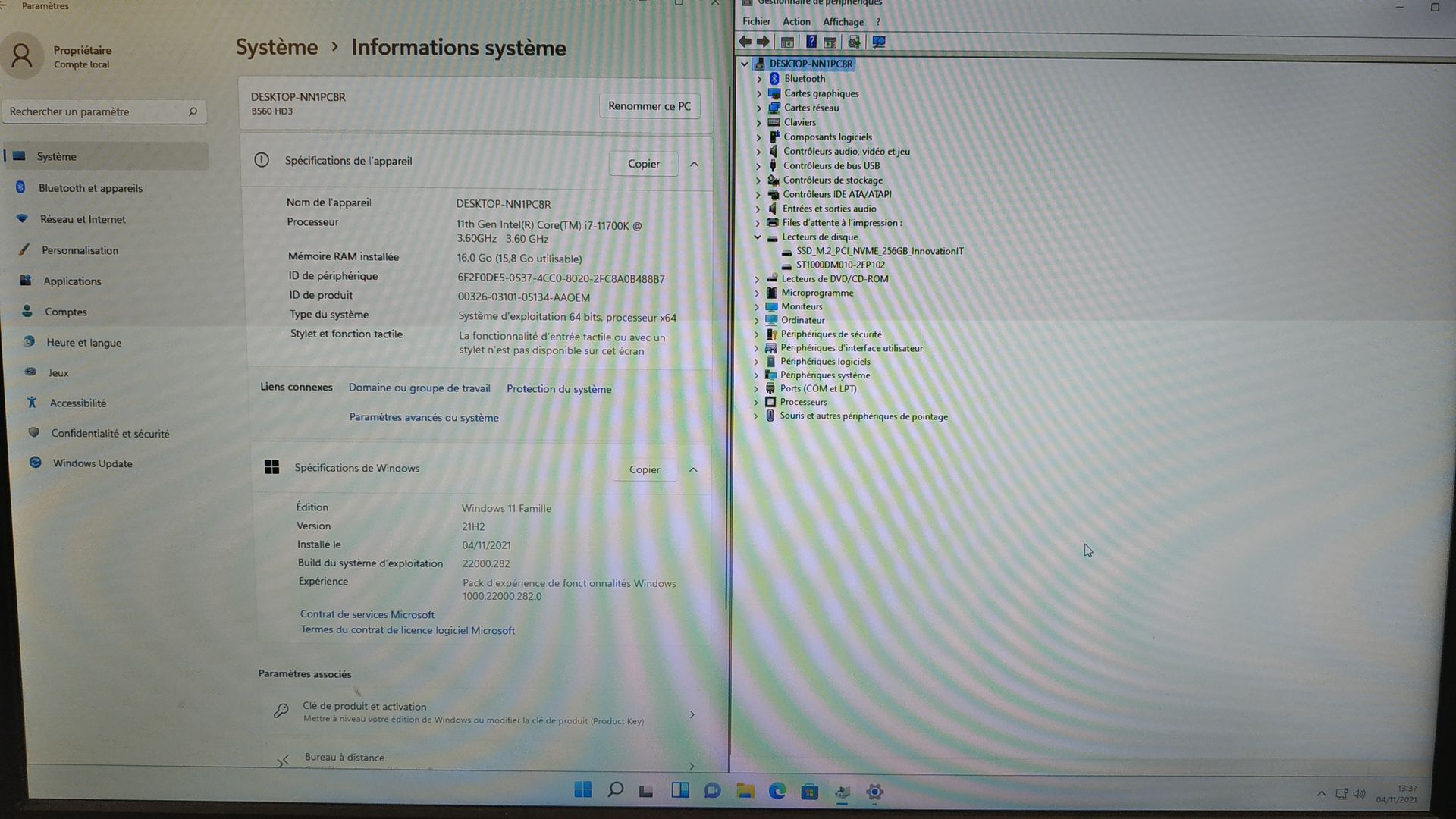Show hidden tray icons chevron
This screenshot has height=819, width=1456.
1321,794
